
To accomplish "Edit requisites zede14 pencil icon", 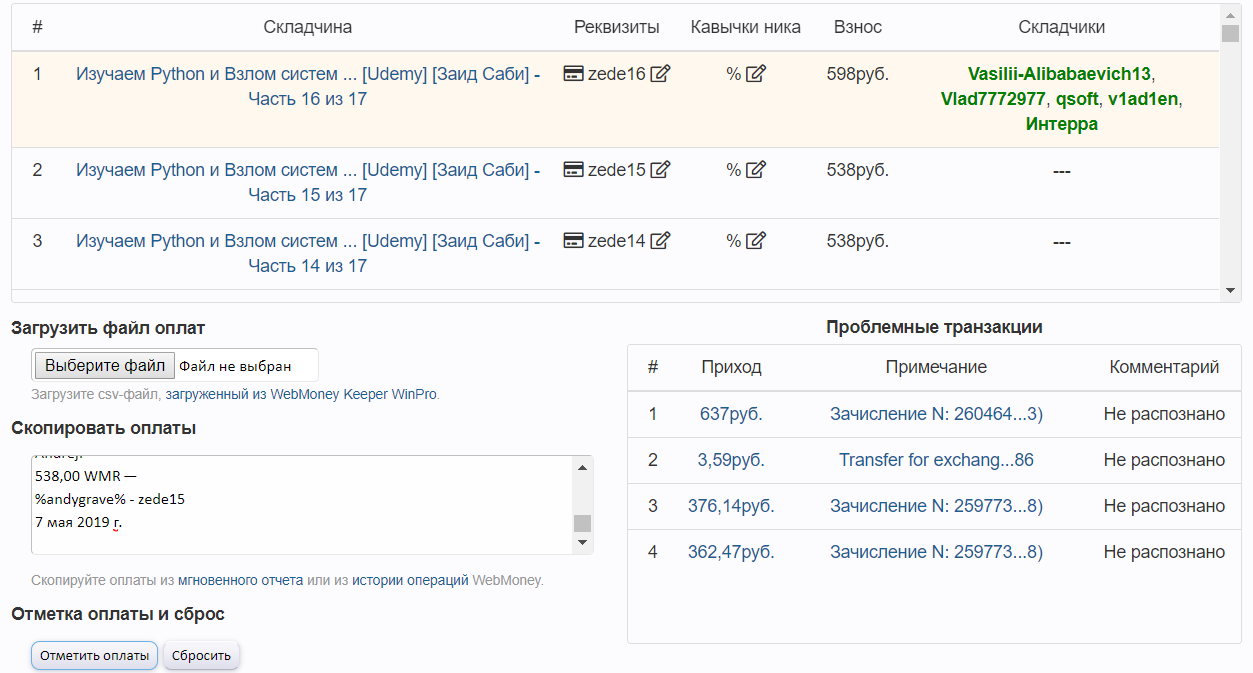I will click(660, 241).
